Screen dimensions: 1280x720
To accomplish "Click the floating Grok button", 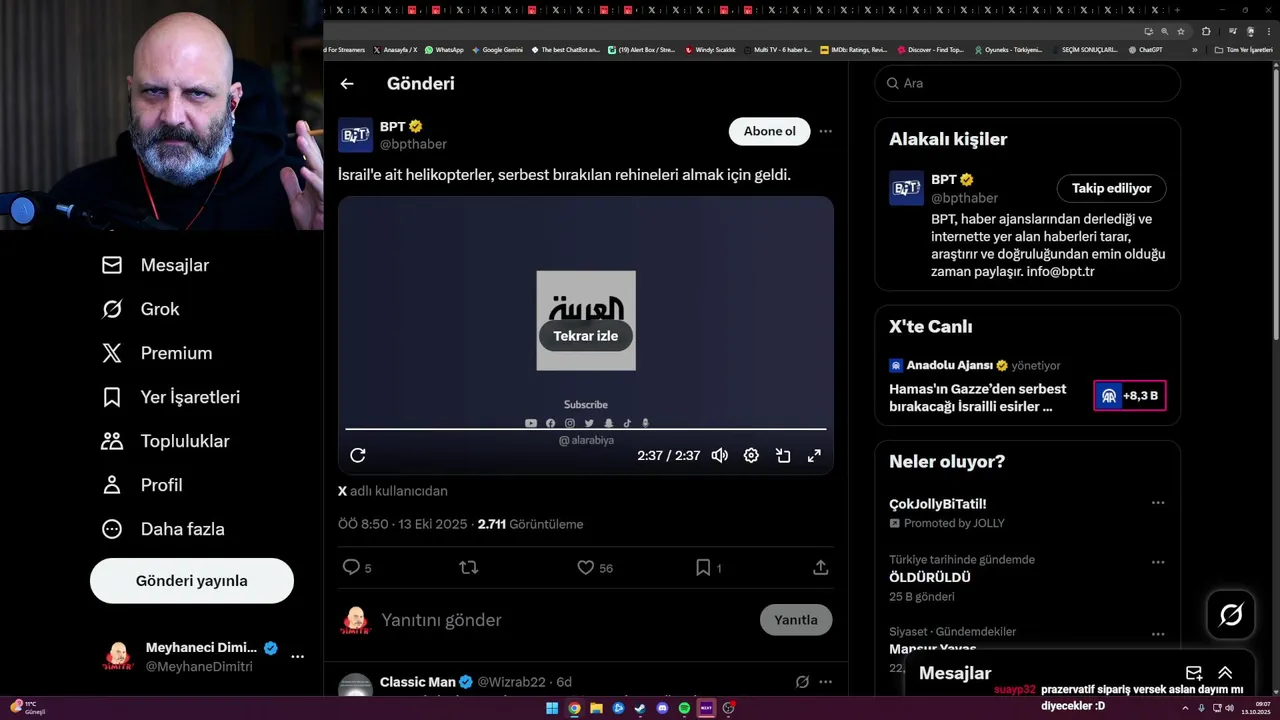I will click(1231, 615).
